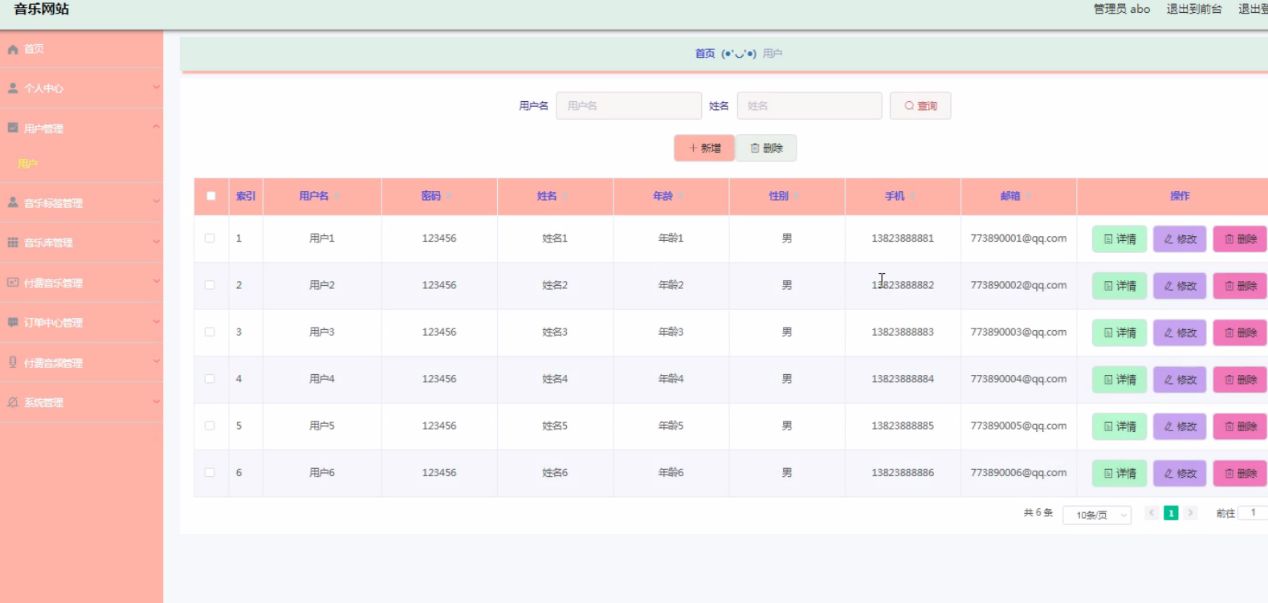
Task: Open 首页 home in the sidebar
Action: pyautogui.click(x=34, y=49)
